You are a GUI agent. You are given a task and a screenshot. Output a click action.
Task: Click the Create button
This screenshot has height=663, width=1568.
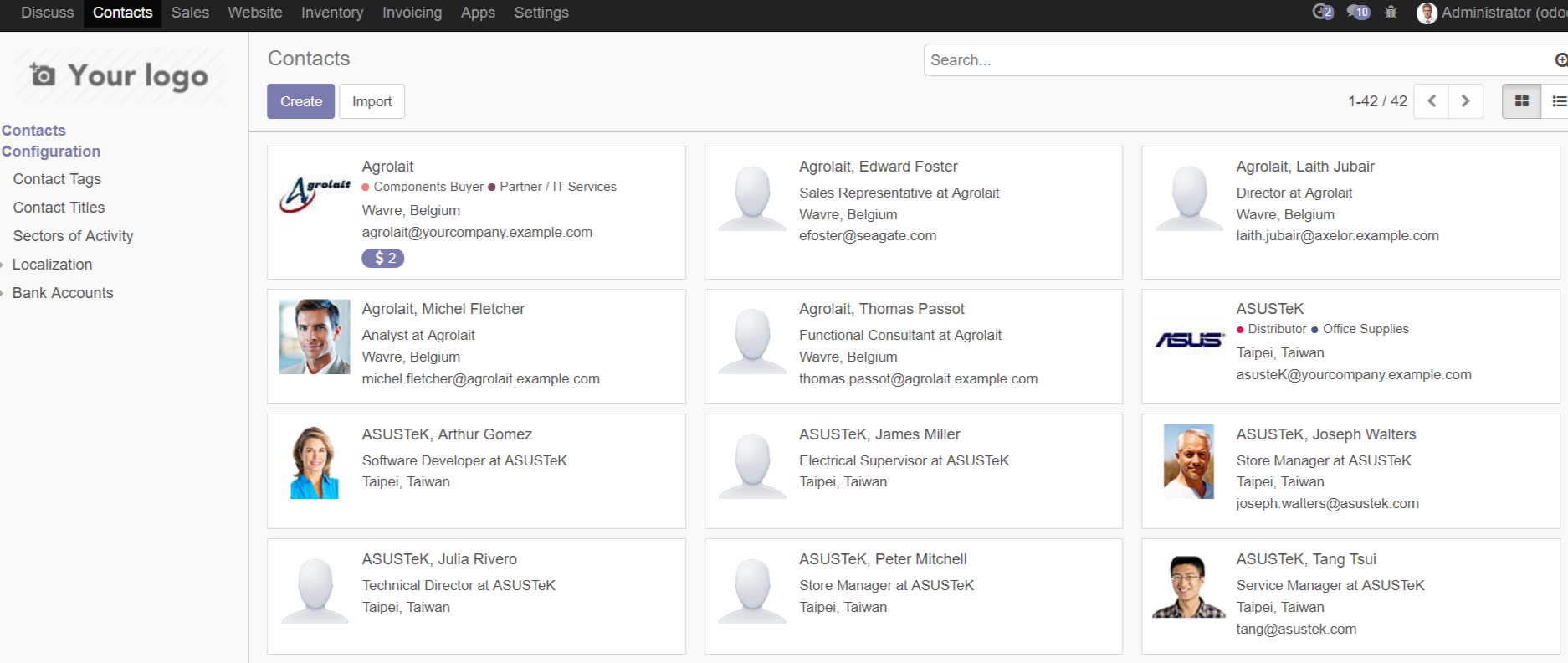click(x=301, y=101)
